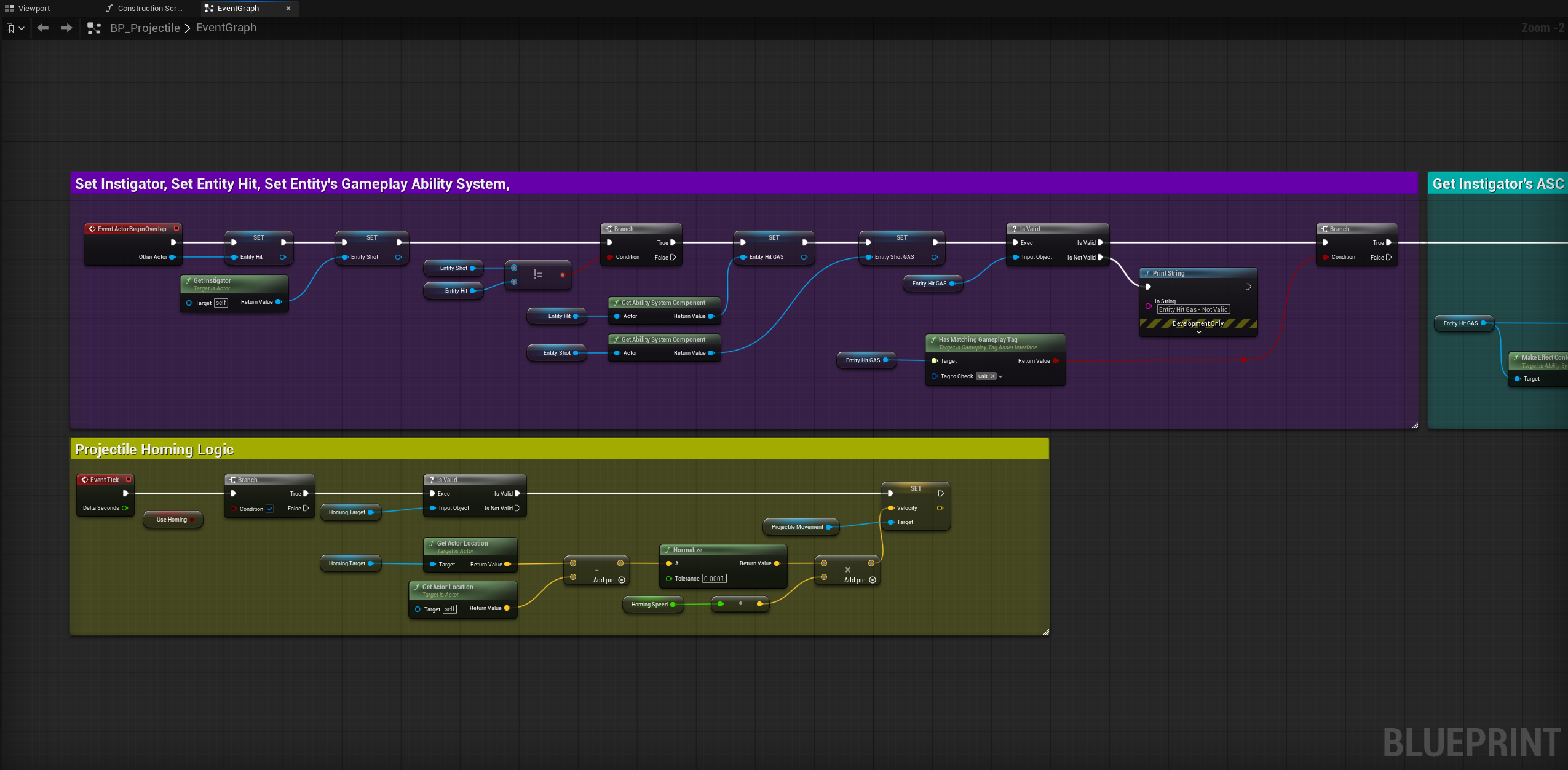
Task: Click Add pin on the multiply node
Action: (860, 580)
